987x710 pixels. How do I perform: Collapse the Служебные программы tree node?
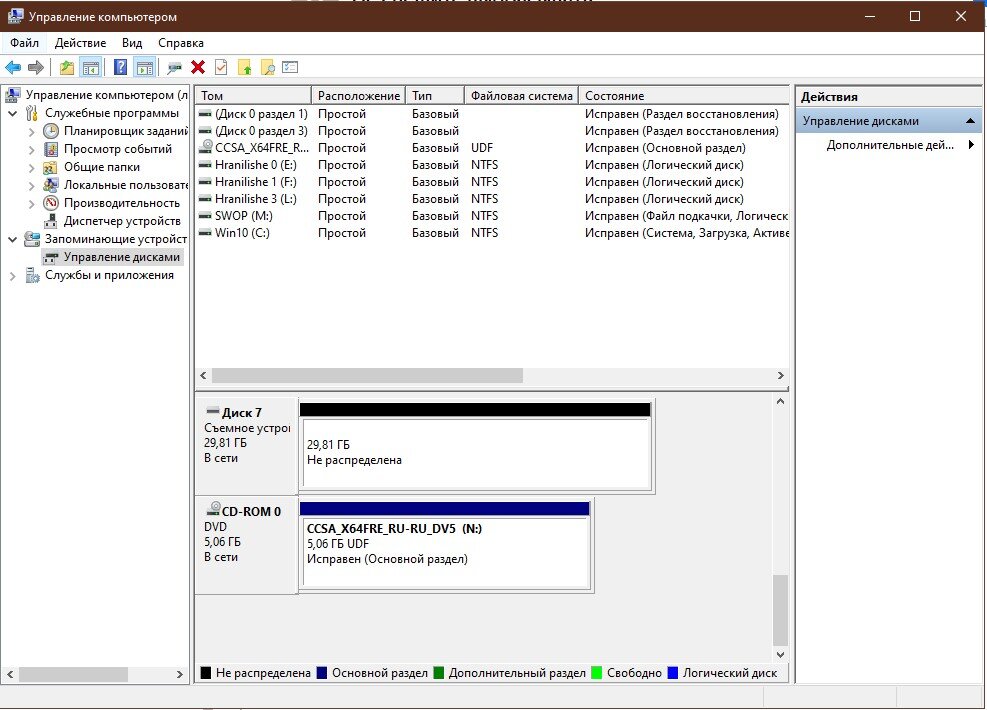[13, 113]
